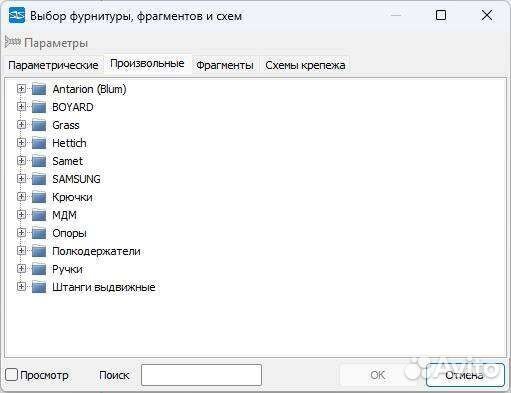
Task: Expand the Штанги выдвижные tree node
Action: click(21, 287)
